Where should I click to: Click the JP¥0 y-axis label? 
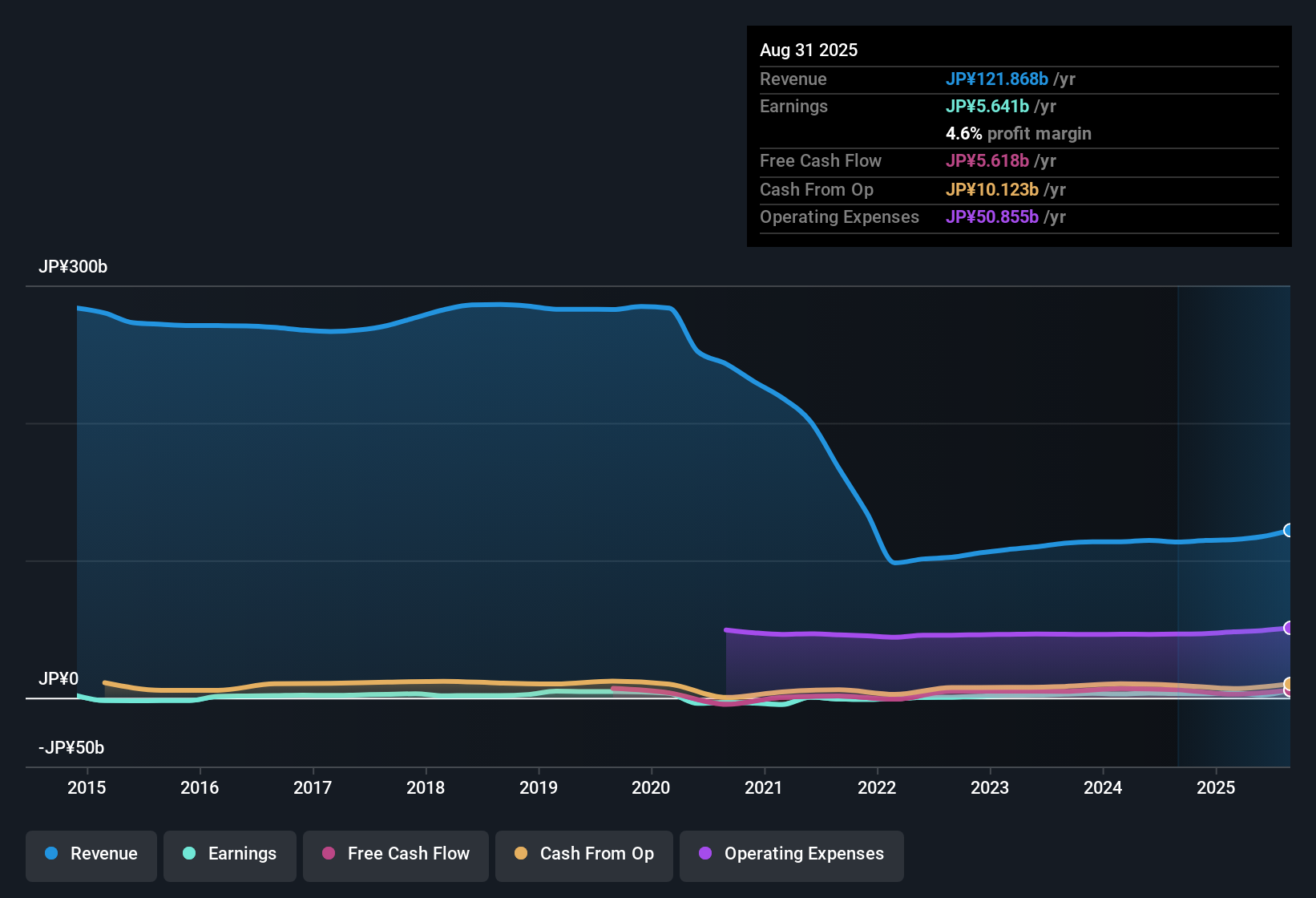(59, 679)
